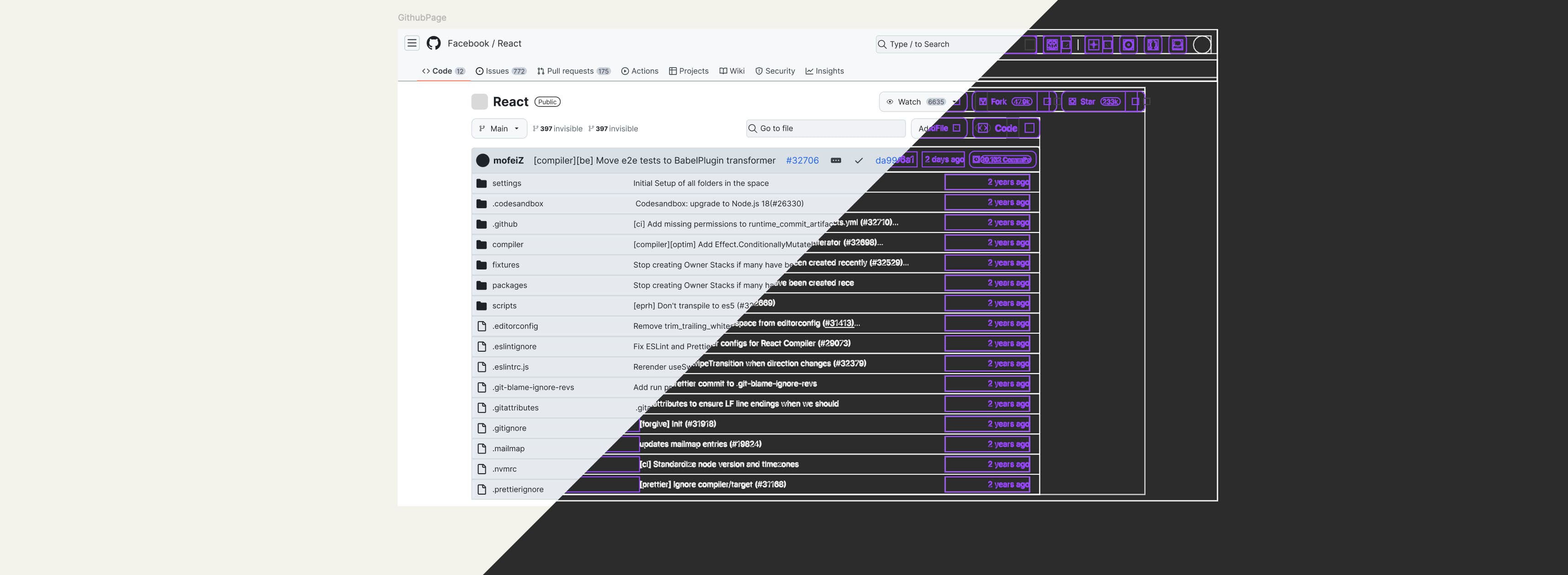Click the fixtures folder icon

click(x=482, y=265)
